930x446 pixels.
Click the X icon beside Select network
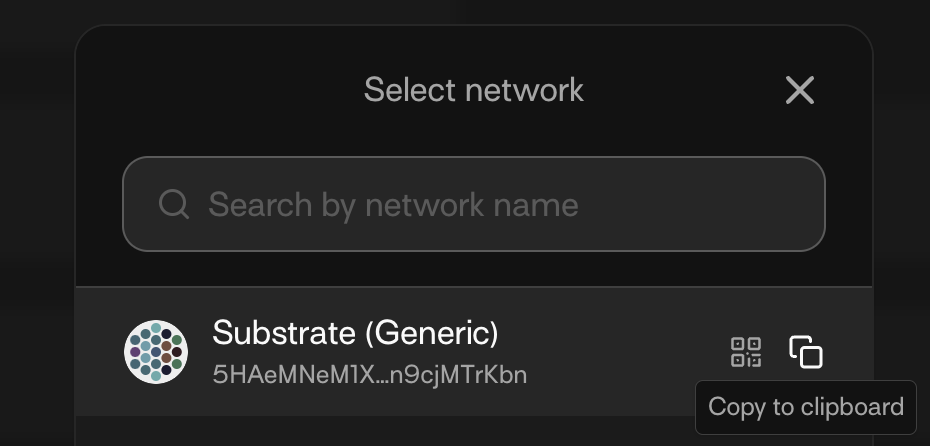click(800, 91)
